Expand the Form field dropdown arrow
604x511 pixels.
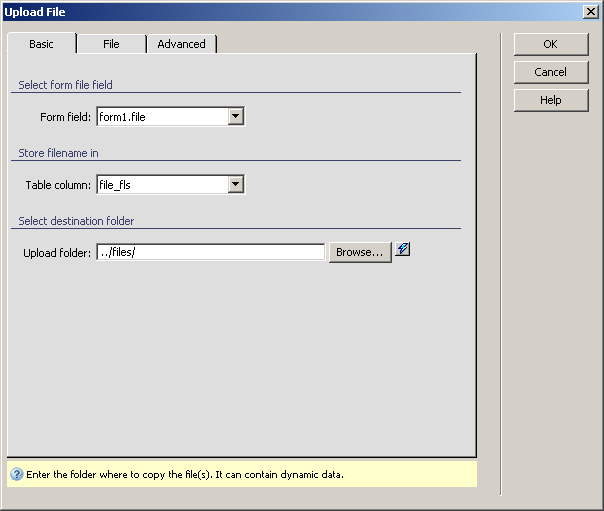236,117
